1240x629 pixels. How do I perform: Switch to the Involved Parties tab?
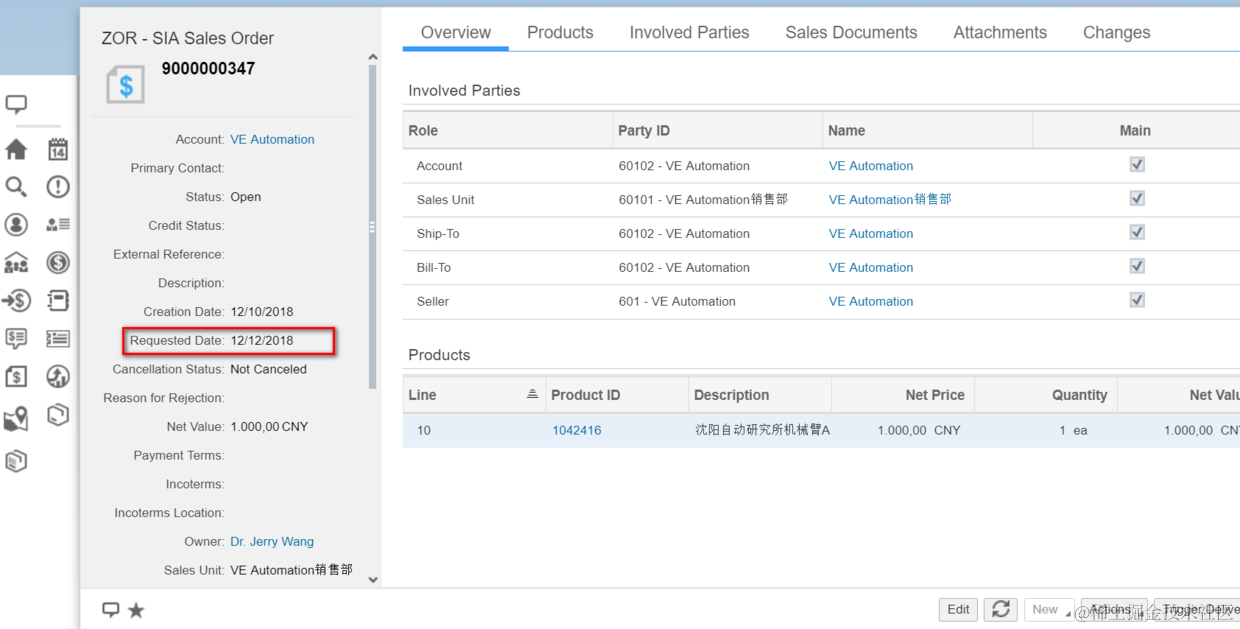(689, 32)
